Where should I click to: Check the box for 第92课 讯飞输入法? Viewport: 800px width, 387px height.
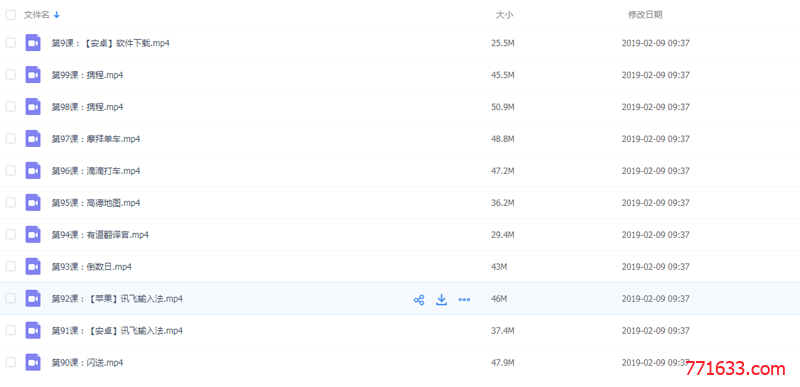pyautogui.click(x=11, y=298)
